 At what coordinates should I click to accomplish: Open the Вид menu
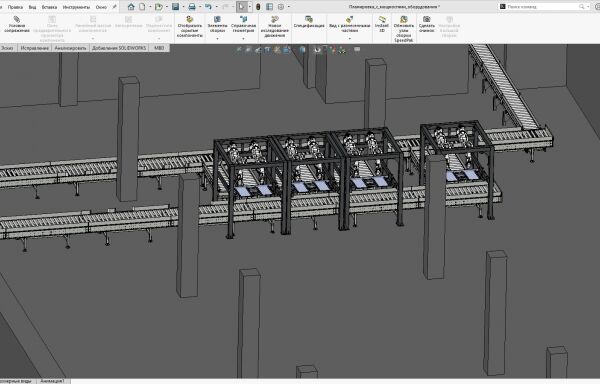coord(33,7)
